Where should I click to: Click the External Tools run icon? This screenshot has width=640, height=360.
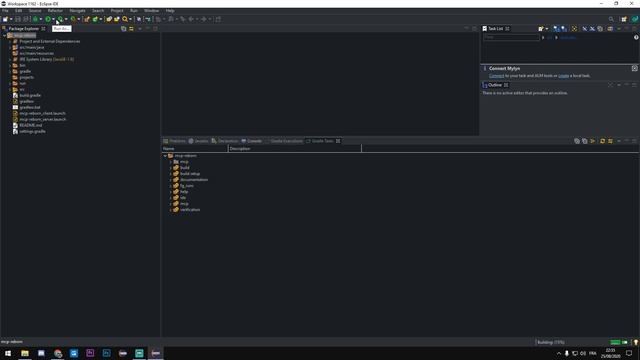point(73,19)
